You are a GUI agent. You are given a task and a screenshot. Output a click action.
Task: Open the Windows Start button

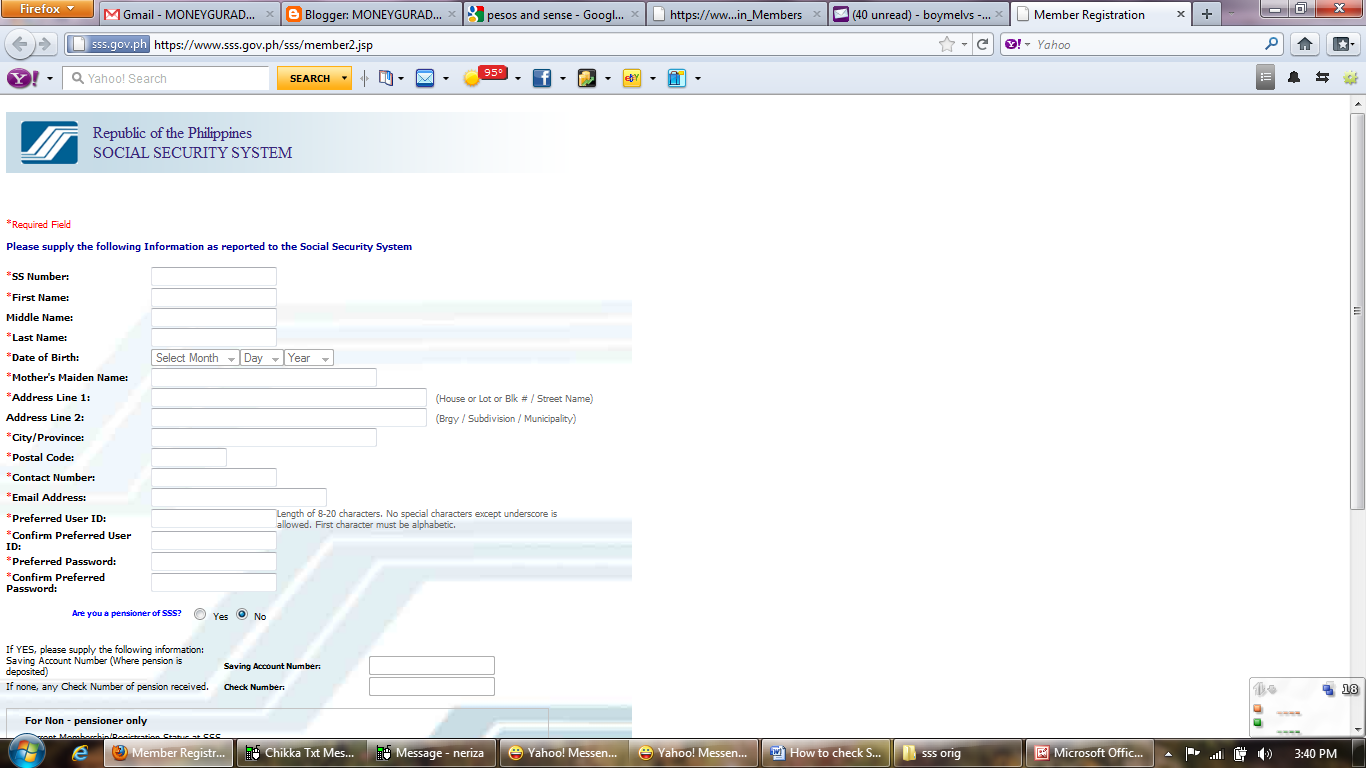click(25, 753)
